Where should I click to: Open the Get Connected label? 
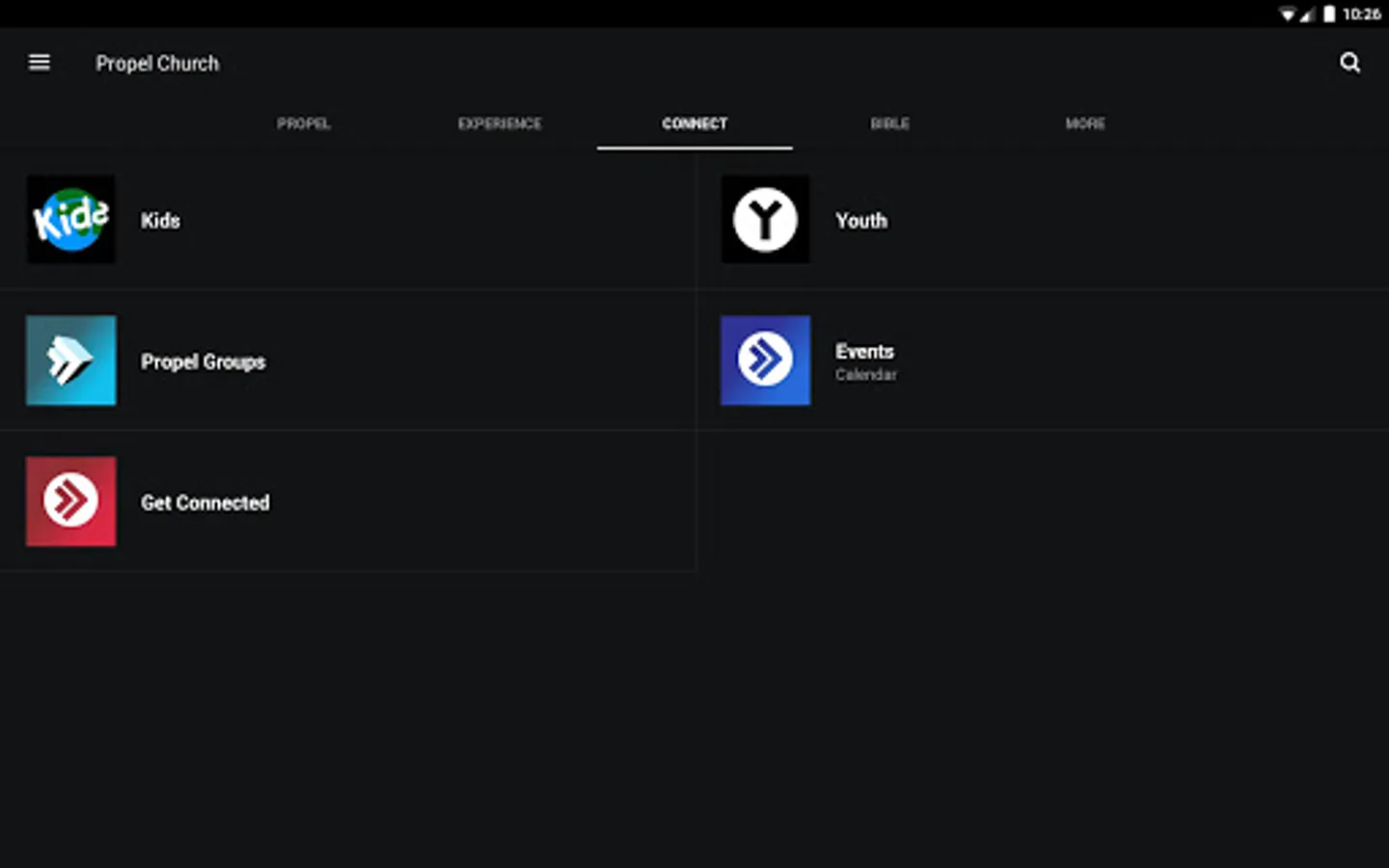click(x=205, y=502)
